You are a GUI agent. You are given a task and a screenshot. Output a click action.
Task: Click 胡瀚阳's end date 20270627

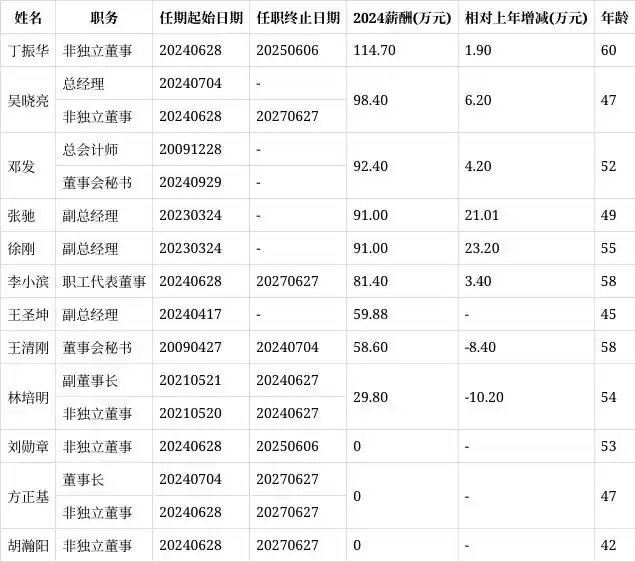click(x=288, y=545)
